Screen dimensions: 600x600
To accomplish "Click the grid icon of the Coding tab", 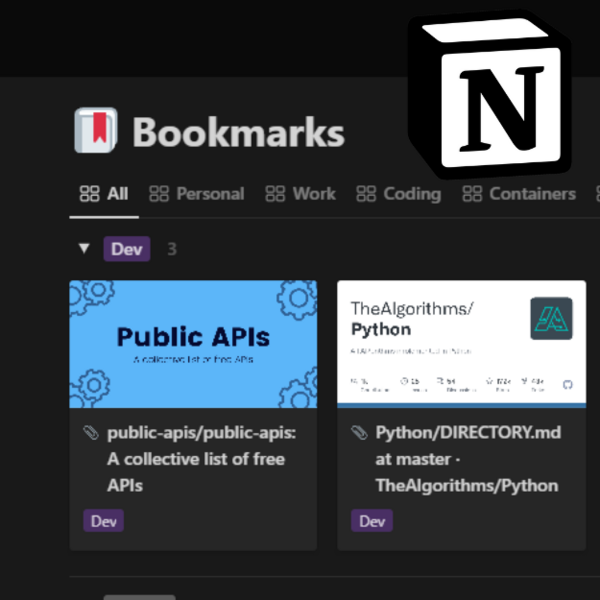I will point(366,194).
